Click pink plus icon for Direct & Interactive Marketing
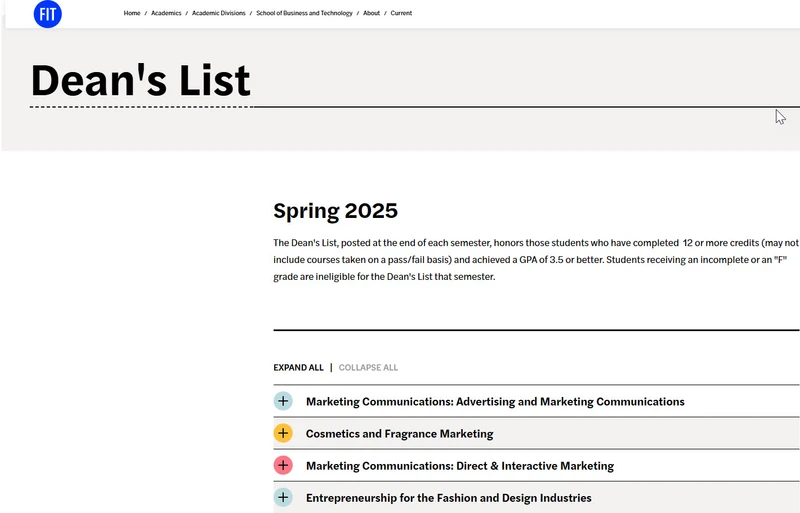Image resolution: width=800 pixels, height=513 pixels. [283, 466]
